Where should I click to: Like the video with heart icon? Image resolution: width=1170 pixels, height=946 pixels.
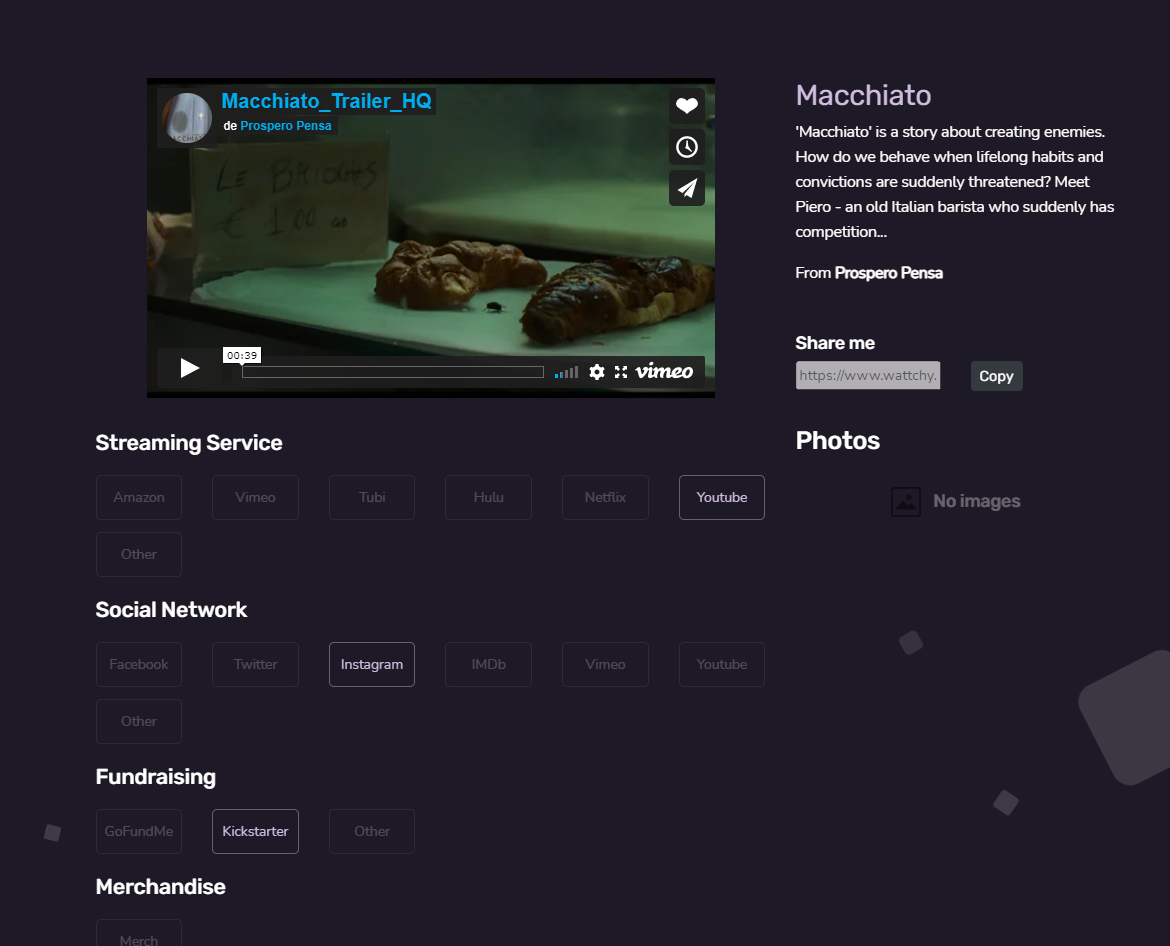[686, 106]
